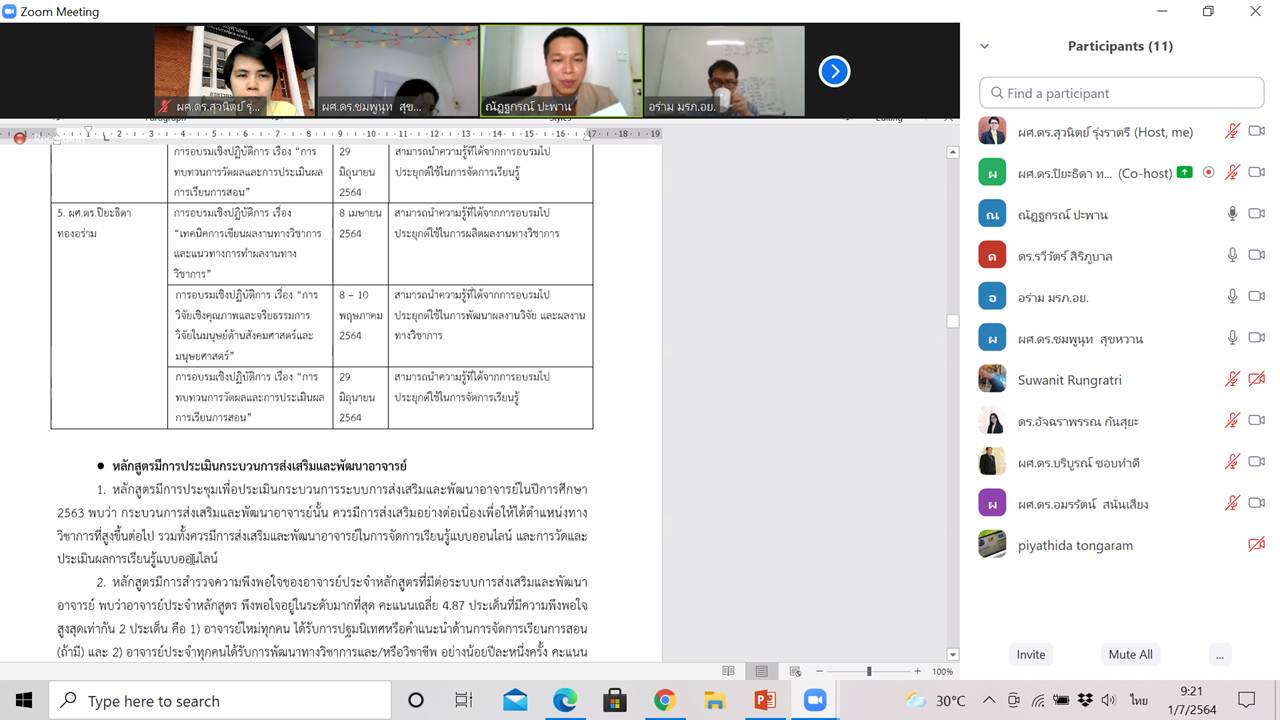This screenshot has height=720, width=1280.
Task: Switch to PowerPoint on taskbar
Action: point(765,700)
